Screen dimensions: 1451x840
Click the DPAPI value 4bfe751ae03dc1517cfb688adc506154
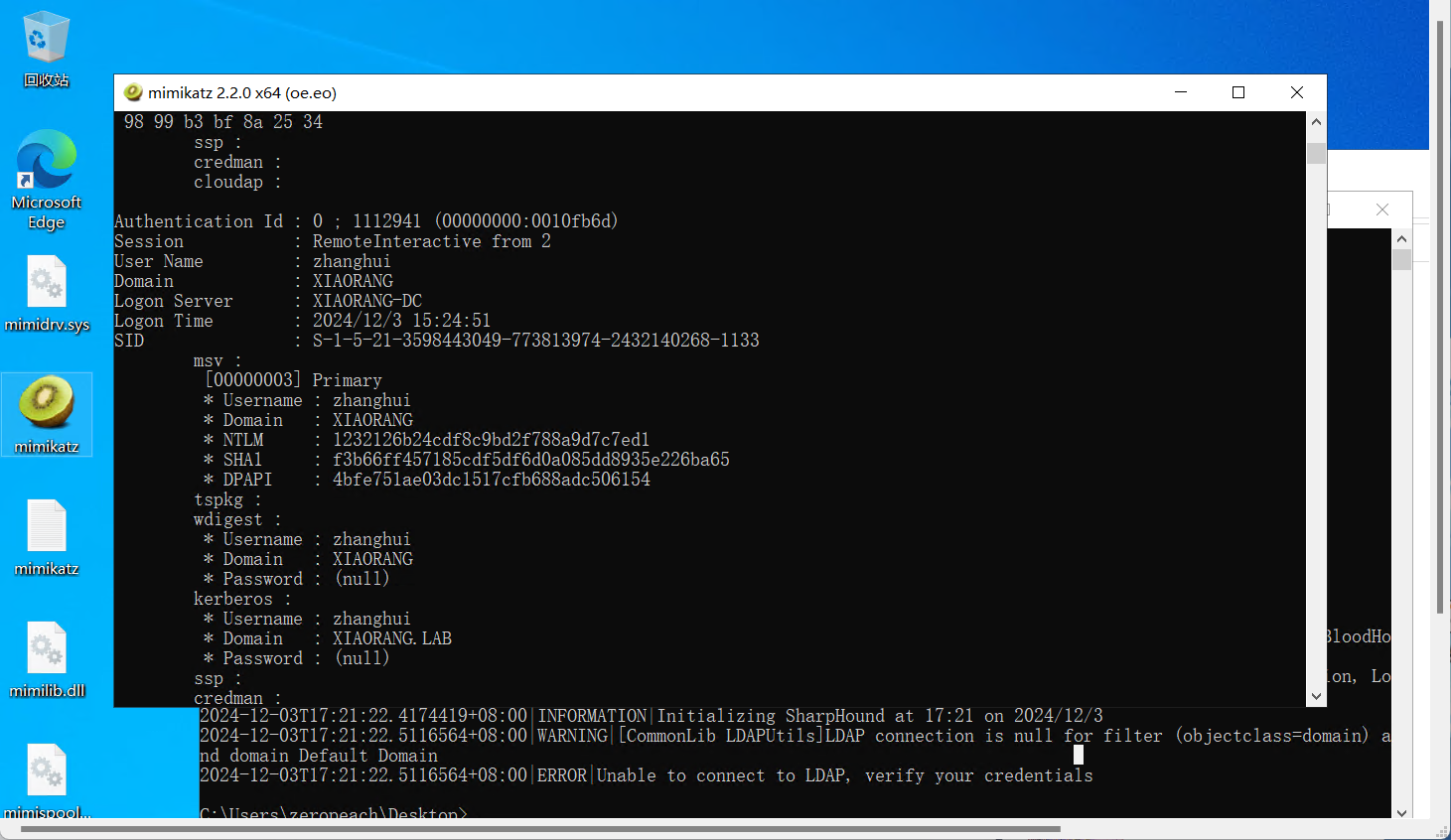coord(492,480)
